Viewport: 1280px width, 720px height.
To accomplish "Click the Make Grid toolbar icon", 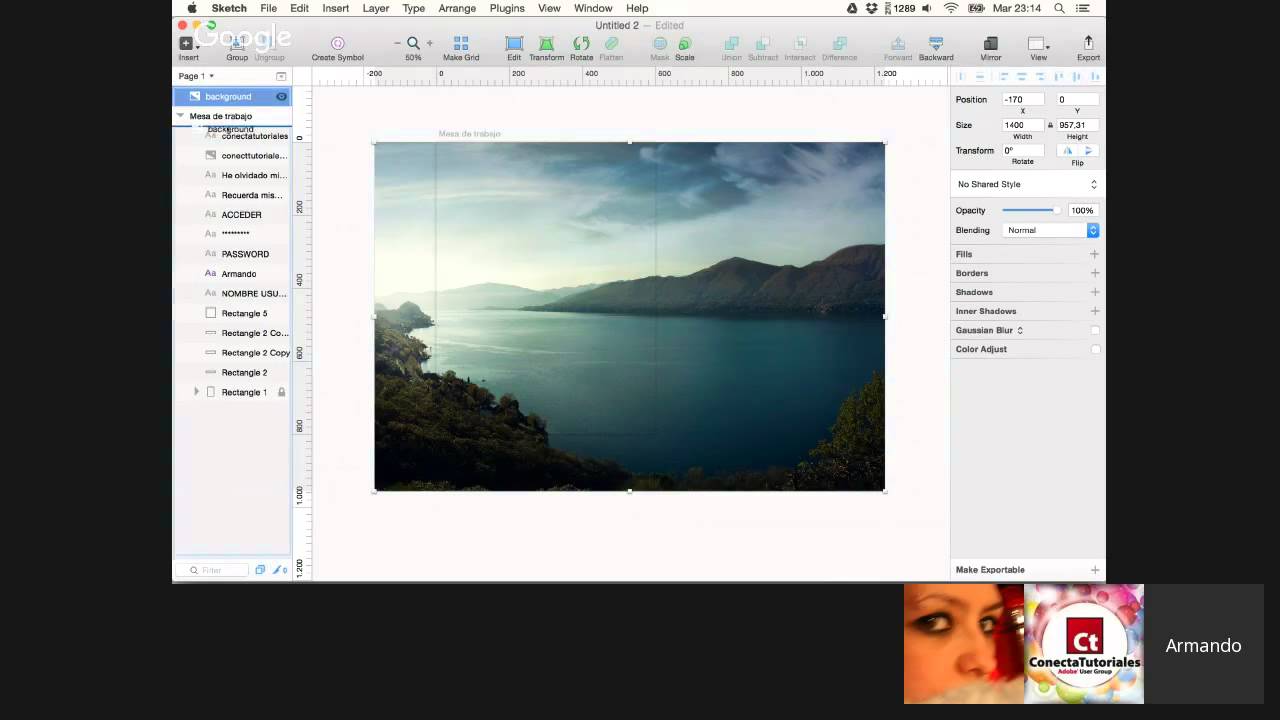I will 461,43.
